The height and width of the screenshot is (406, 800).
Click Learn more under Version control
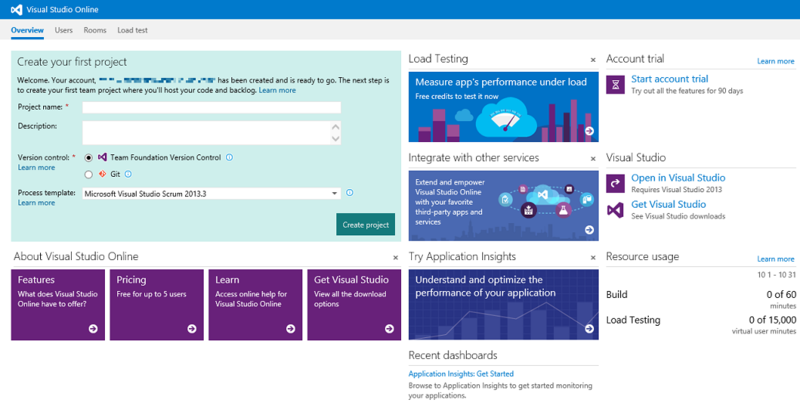[36, 167]
